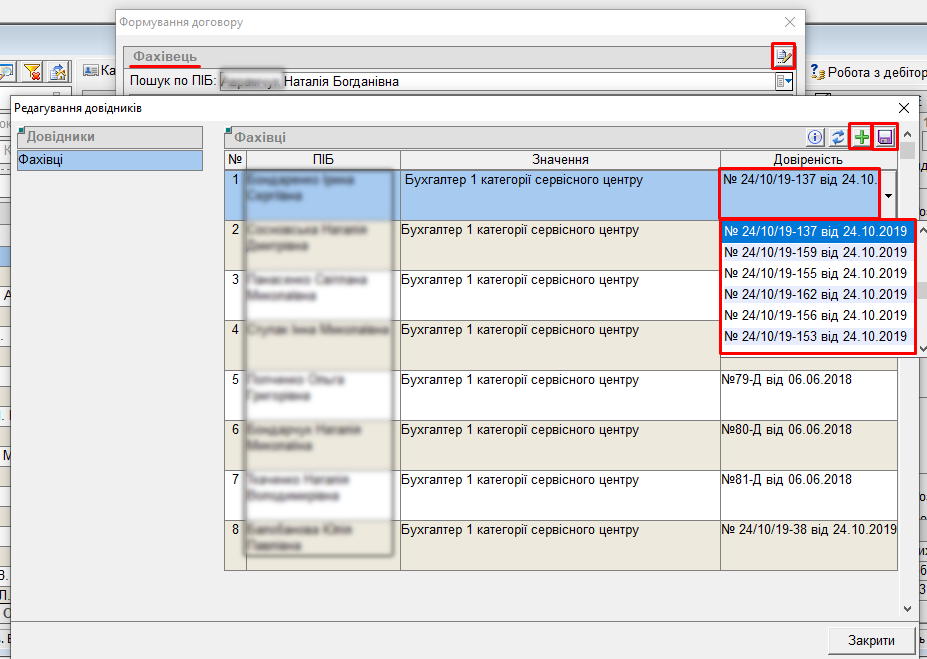Click the Значення column header
The image size is (927, 659).
[560, 160]
